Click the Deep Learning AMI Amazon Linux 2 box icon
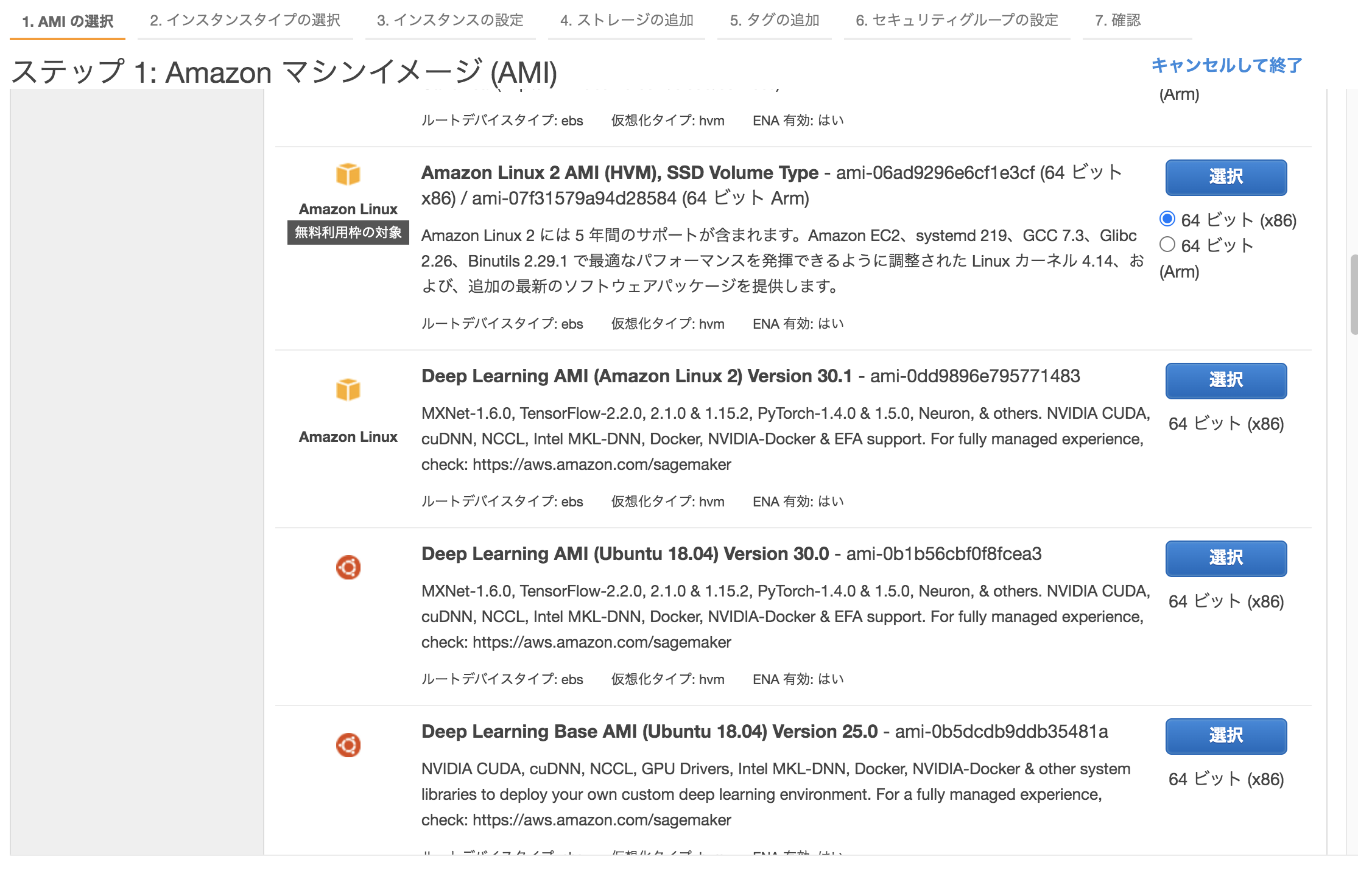This screenshot has width=1358, height=896. pos(348,390)
